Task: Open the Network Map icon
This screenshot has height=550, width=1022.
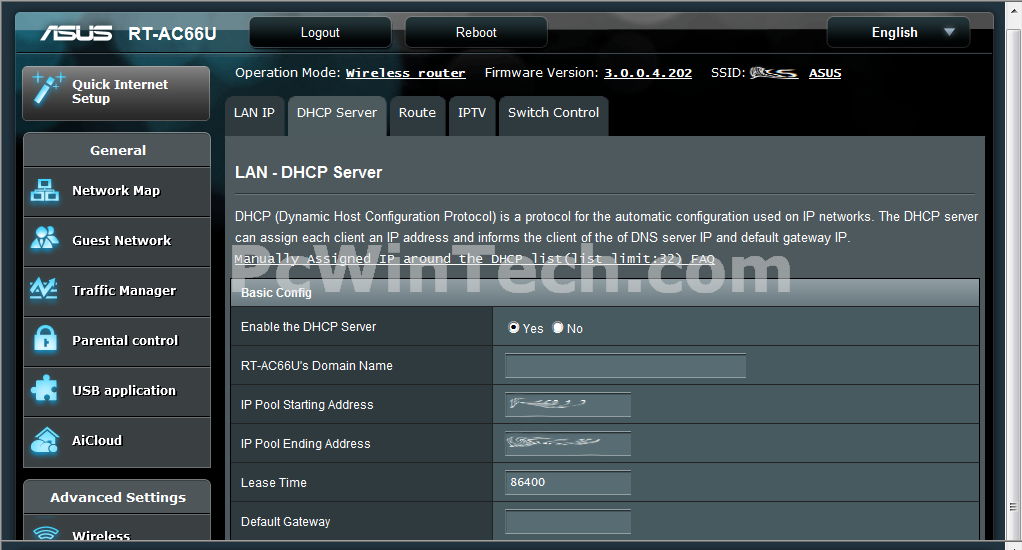Action: pyautogui.click(x=44, y=190)
